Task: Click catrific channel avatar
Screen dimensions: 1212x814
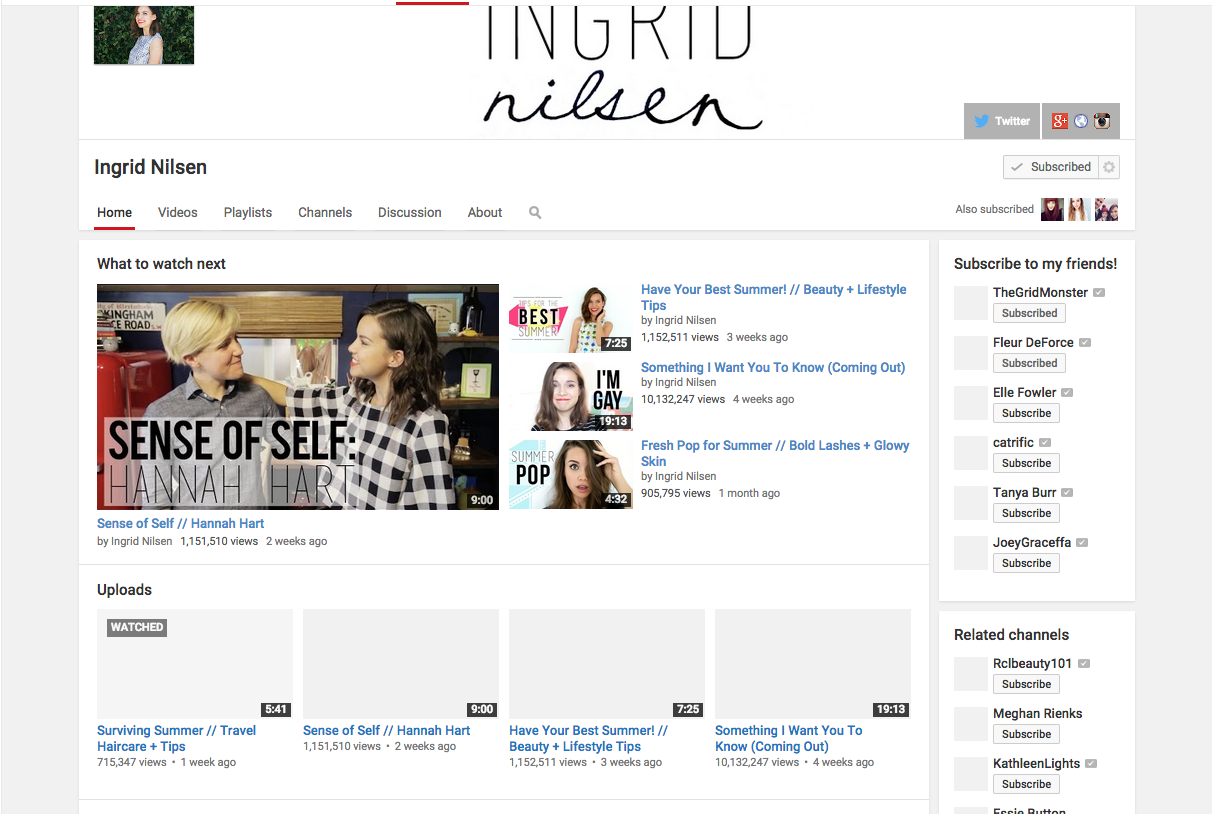Action: [971, 453]
